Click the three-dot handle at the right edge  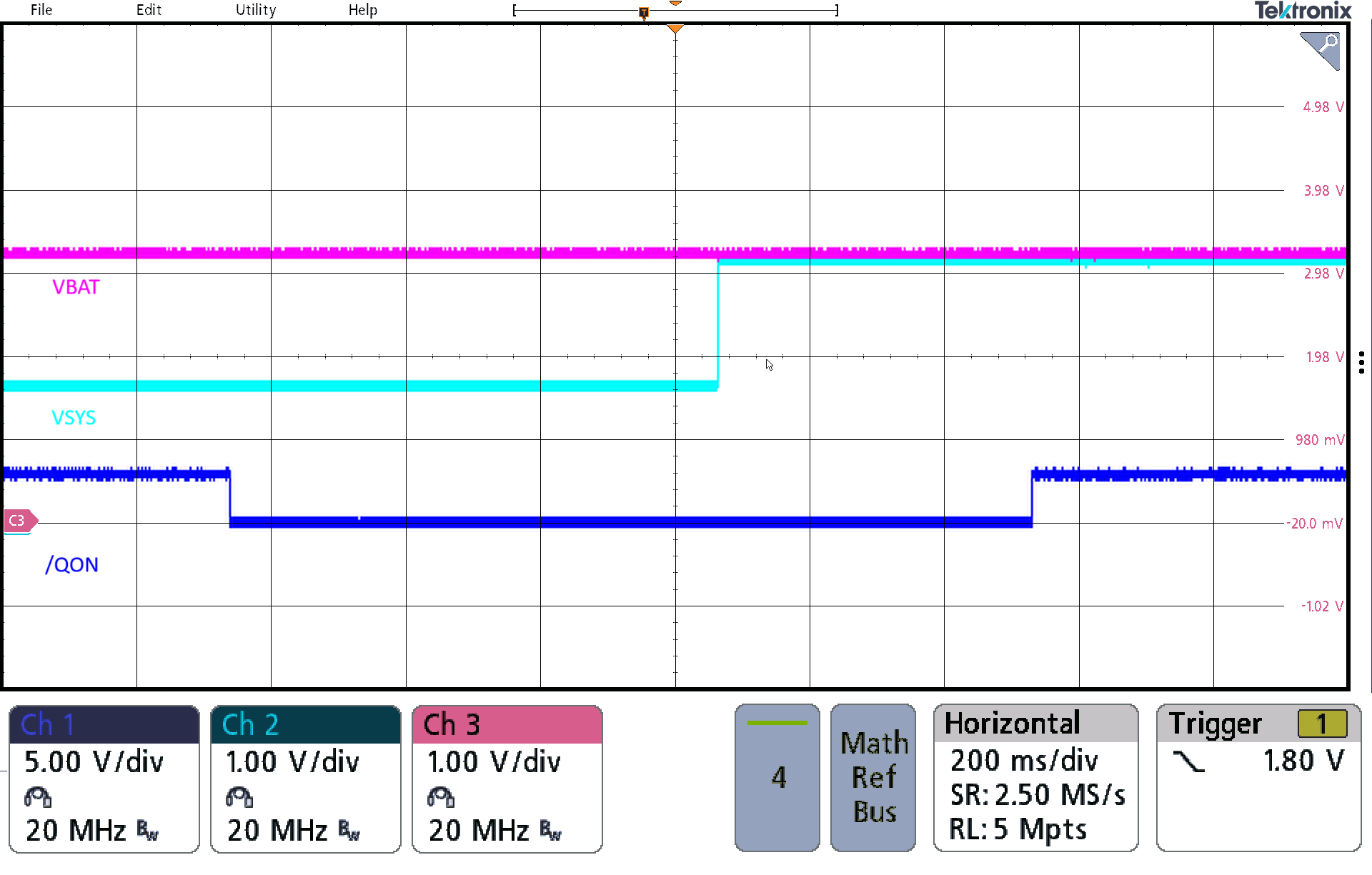tap(1361, 362)
